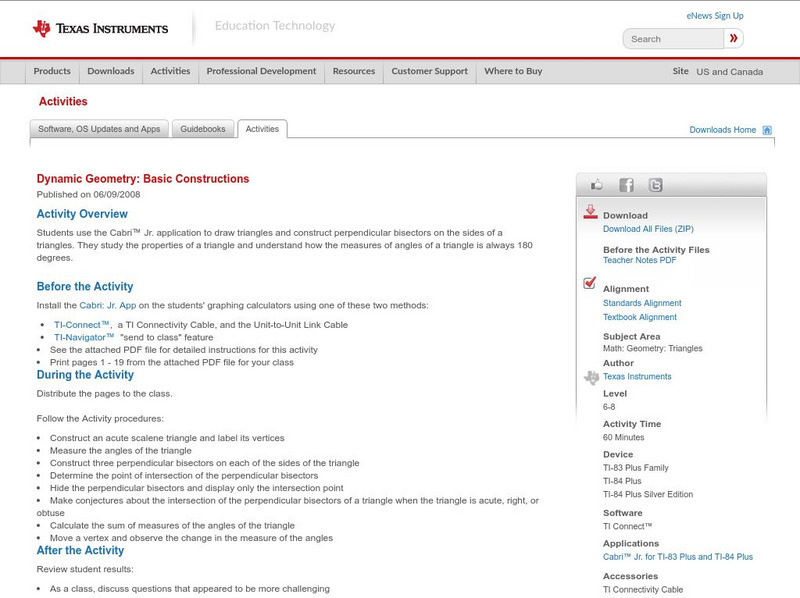Open the Activities nav menu

click(170, 71)
